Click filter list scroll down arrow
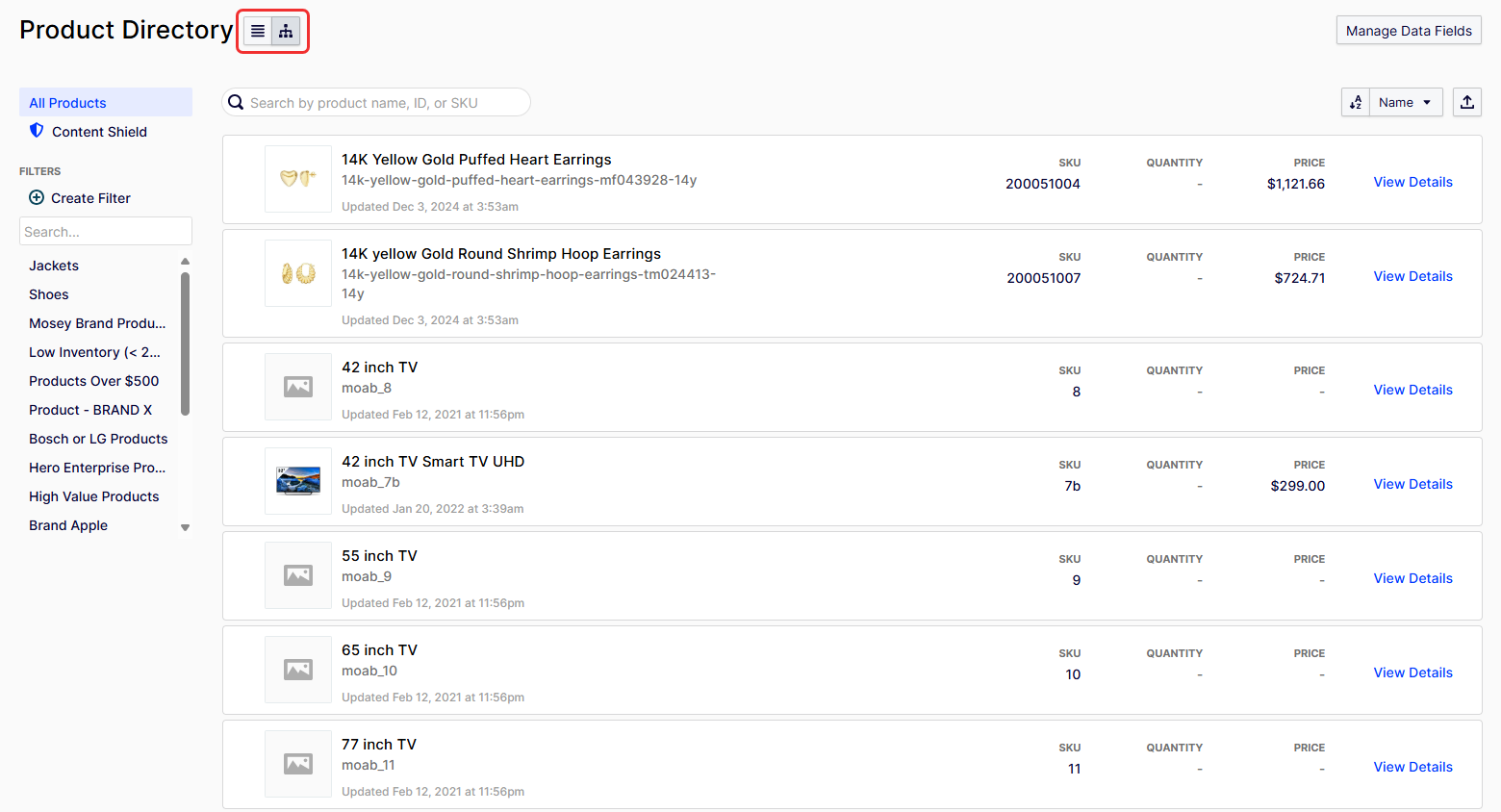The width and height of the screenshot is (1501, 812). (185, 527)
